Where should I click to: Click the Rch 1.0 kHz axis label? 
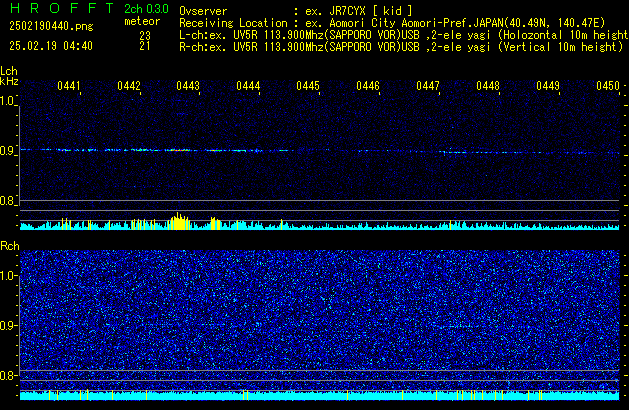point(8,276)
